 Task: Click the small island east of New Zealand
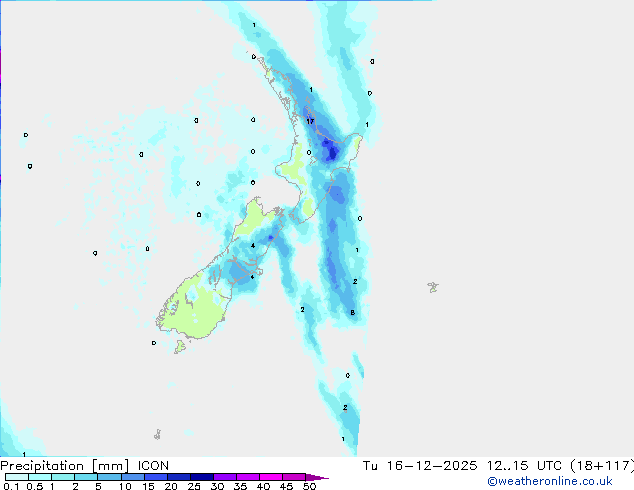click(x=433, y=287)
